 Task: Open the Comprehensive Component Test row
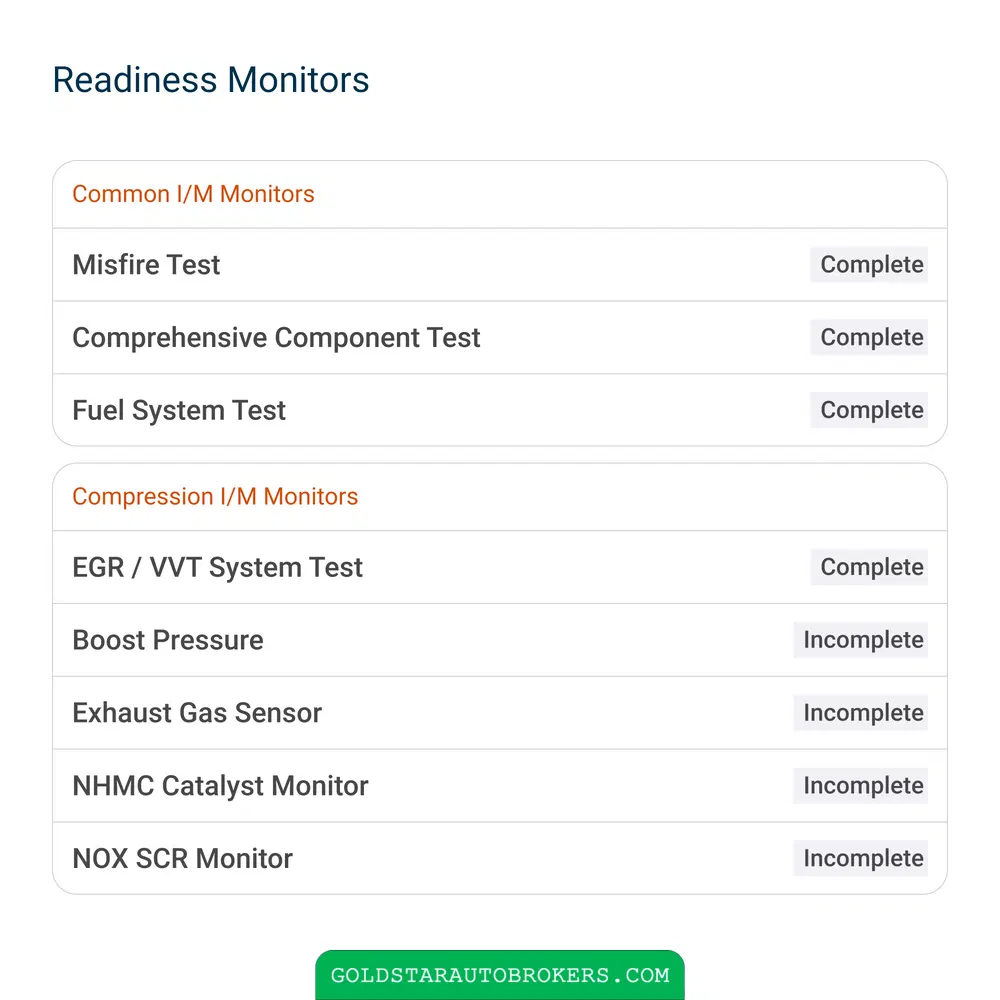point(500,337)
